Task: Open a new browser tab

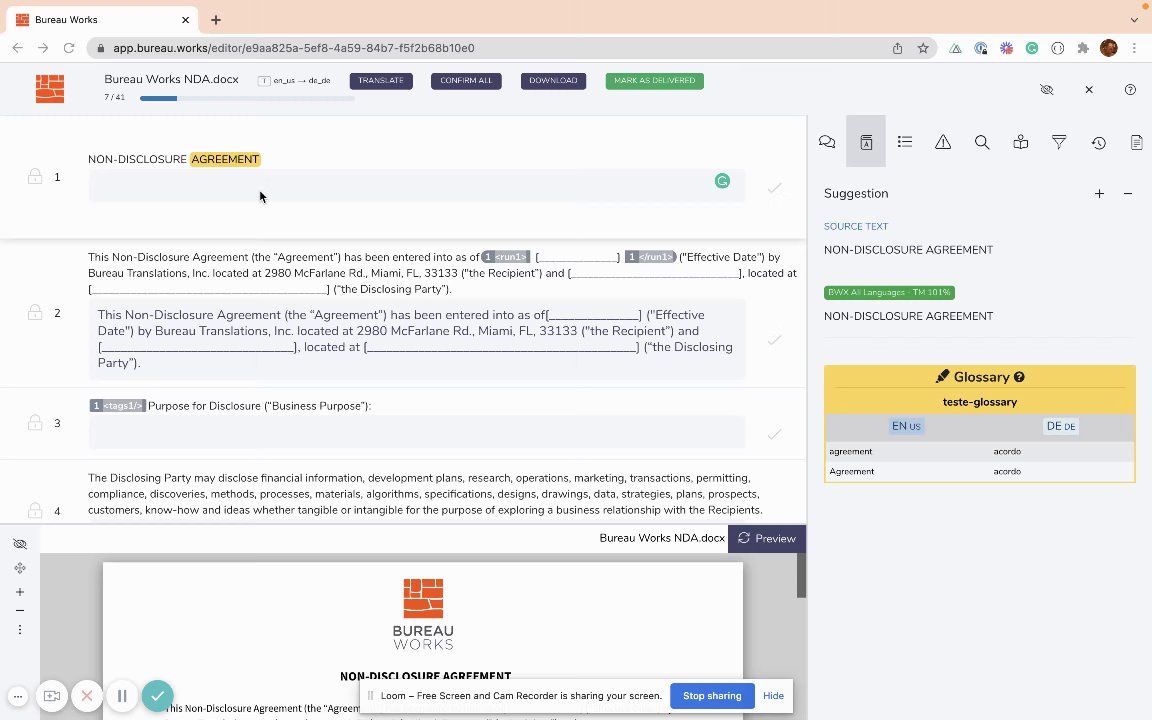Action: point(215,20)
